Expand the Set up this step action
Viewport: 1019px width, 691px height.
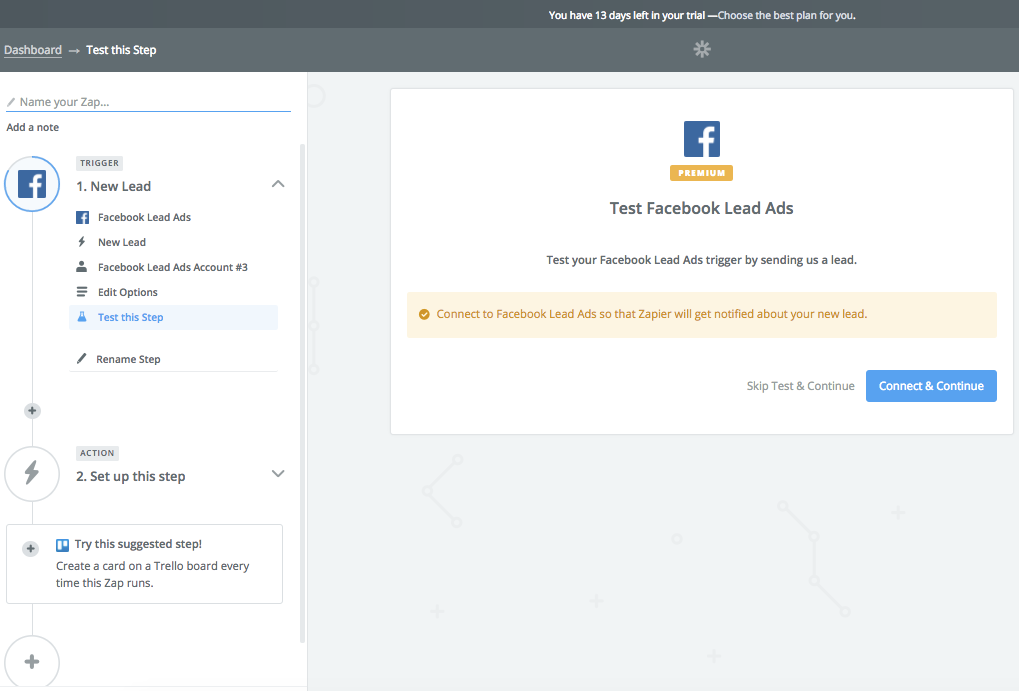coord(278,474)
